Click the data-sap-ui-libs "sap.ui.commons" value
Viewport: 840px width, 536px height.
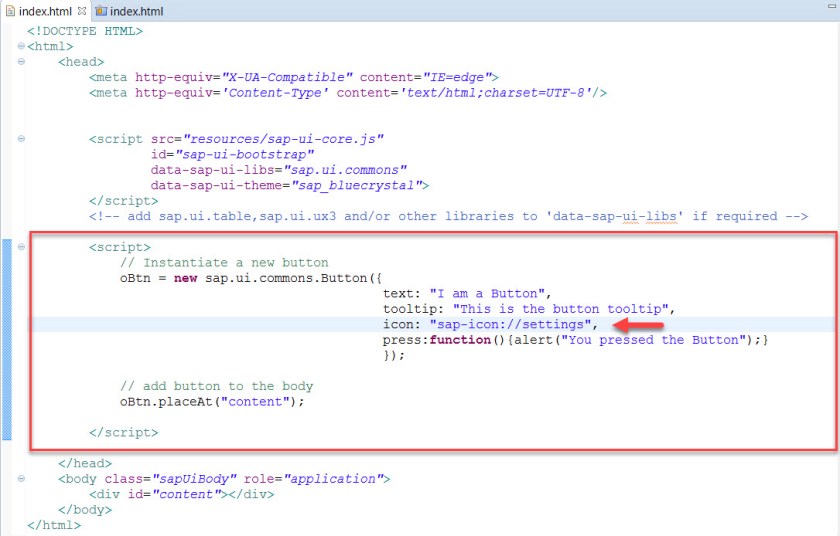pos(345,170)
